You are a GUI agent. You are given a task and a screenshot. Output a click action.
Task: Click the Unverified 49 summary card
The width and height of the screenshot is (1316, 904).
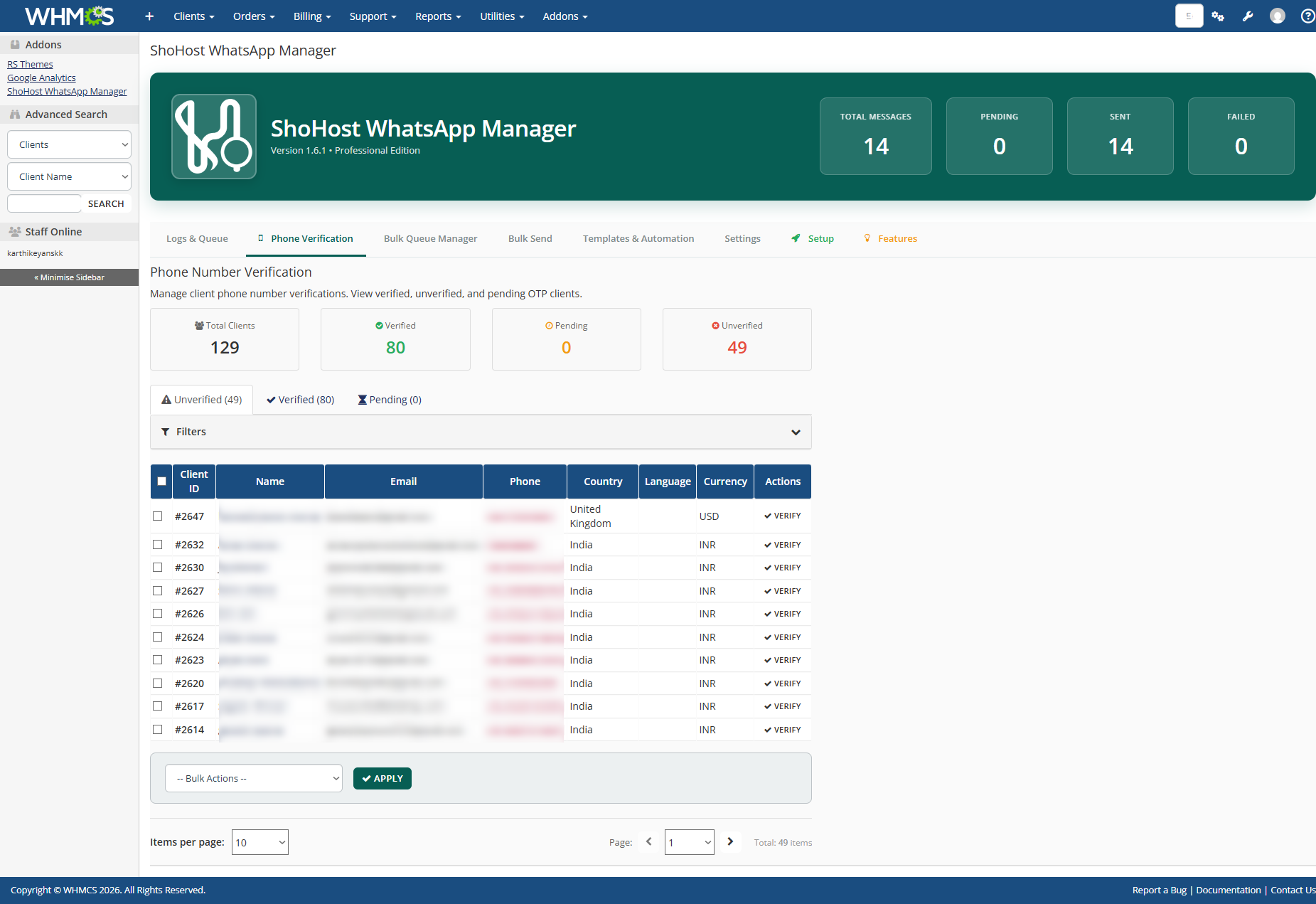[737, 339]
